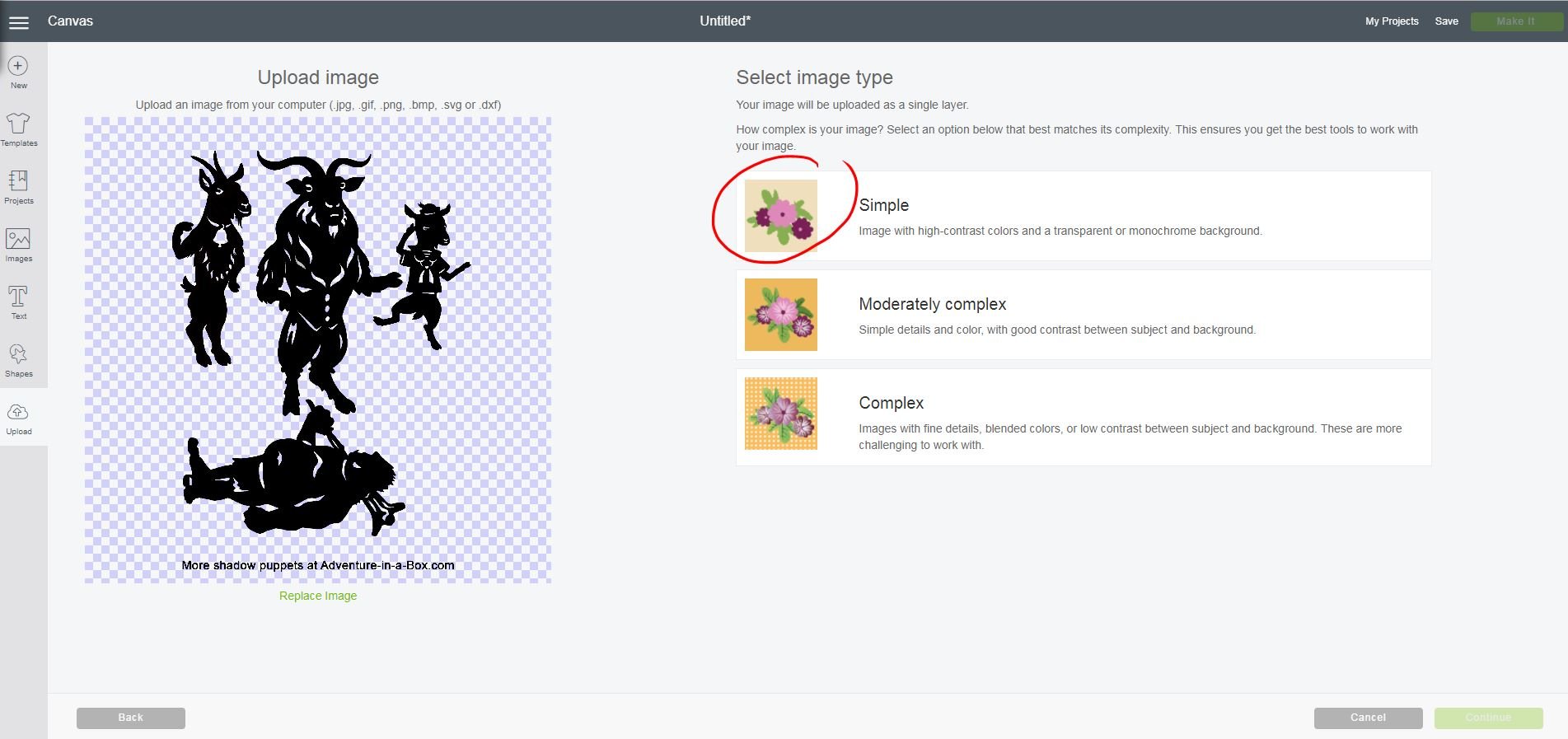The height and width of the screenshot is (739, 1568).
Task: Open the Templates t-shirt icon
Action: 18,124
